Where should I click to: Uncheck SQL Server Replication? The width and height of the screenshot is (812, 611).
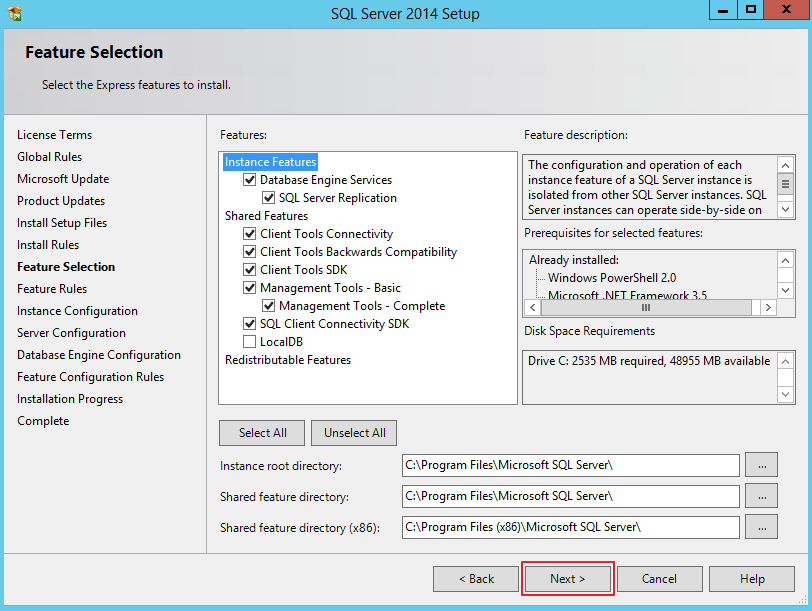268,198
